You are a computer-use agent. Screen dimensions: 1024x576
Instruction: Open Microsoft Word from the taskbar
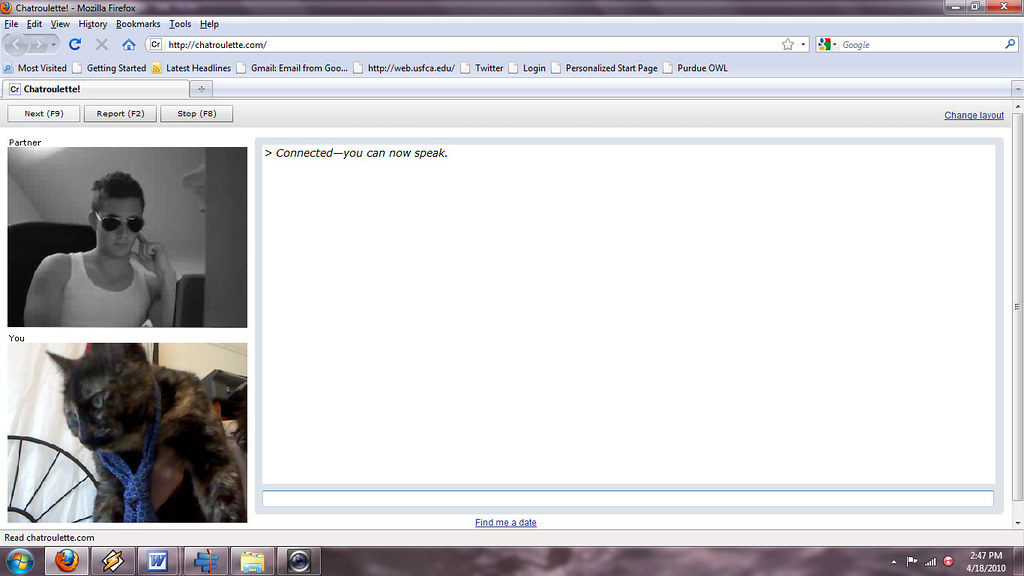pos(158,561)
